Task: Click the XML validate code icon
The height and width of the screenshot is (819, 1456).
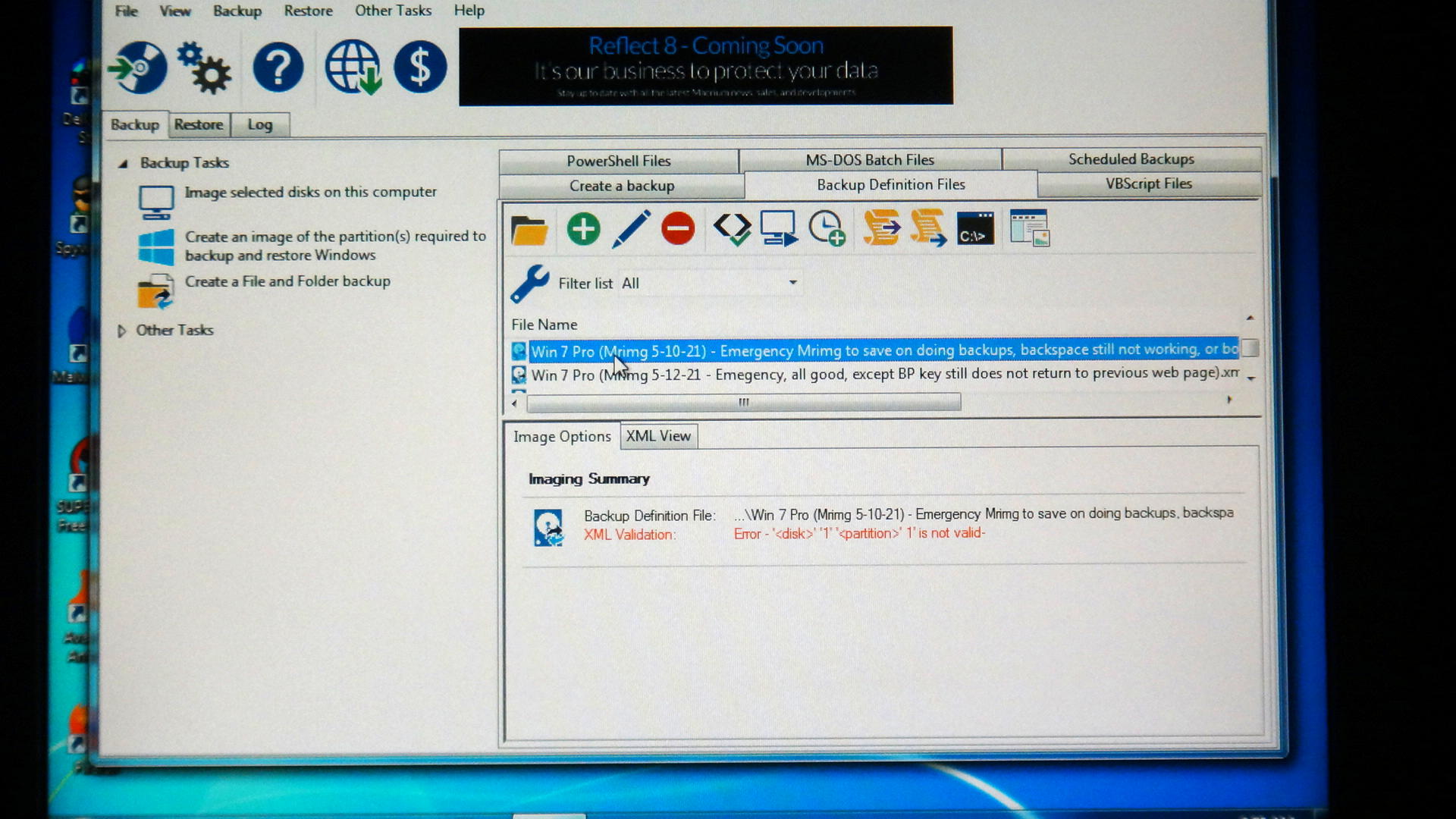Action: pos(732,229)
